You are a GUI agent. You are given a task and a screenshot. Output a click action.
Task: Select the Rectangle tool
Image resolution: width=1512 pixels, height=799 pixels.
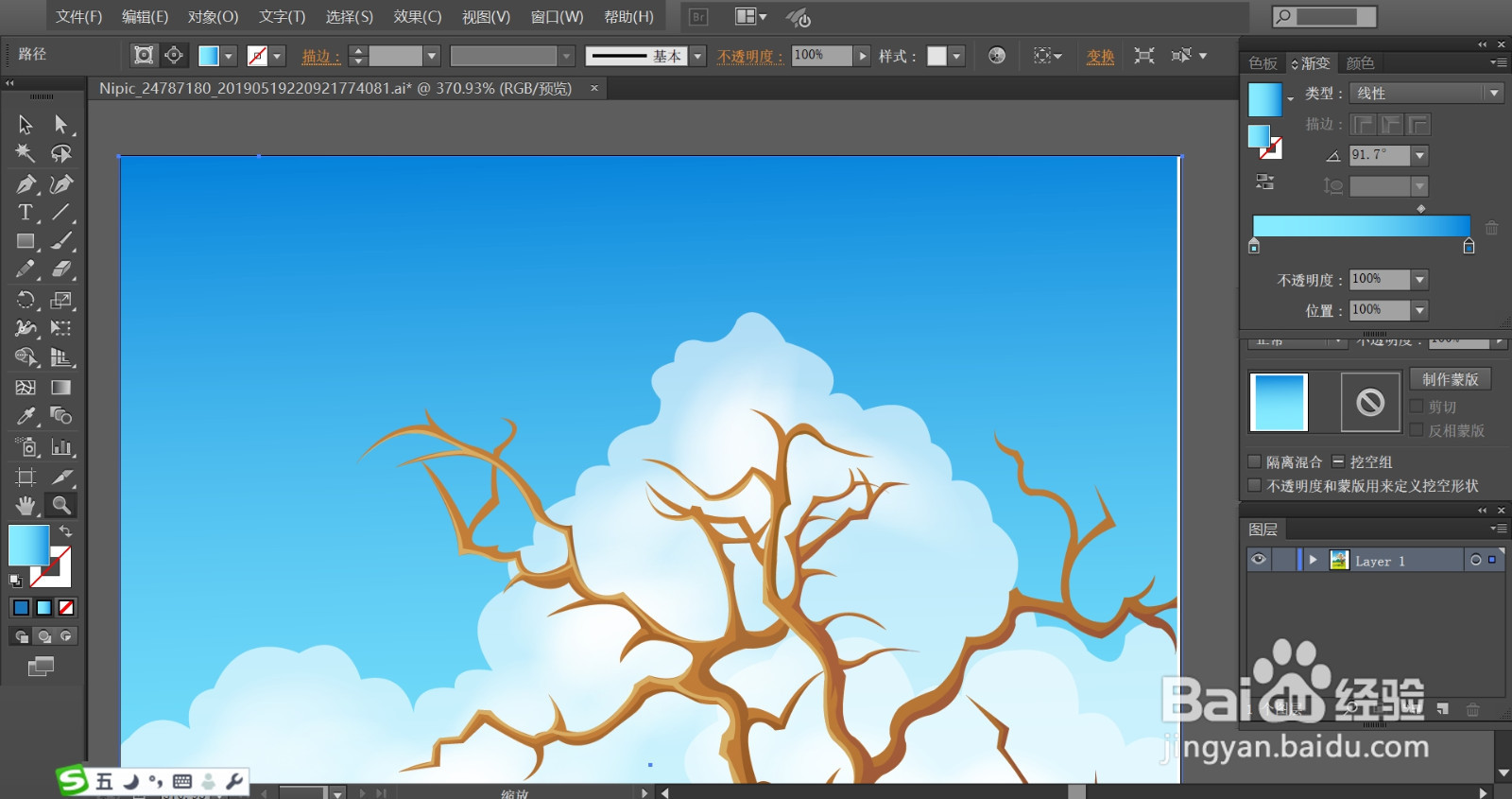tap(26, 241)
